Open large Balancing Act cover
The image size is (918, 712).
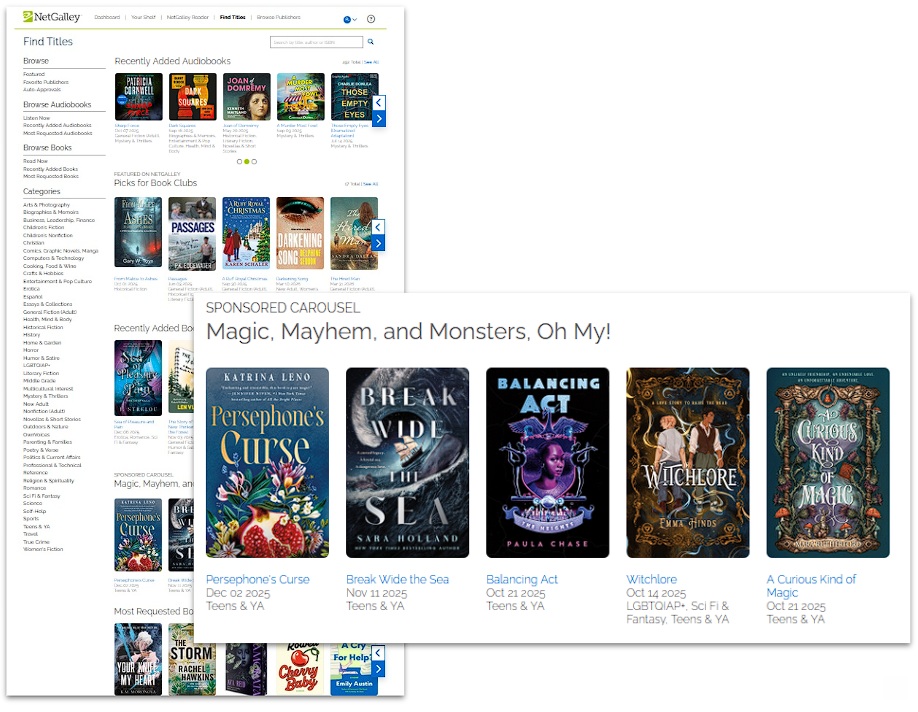[x=547, y=463]
